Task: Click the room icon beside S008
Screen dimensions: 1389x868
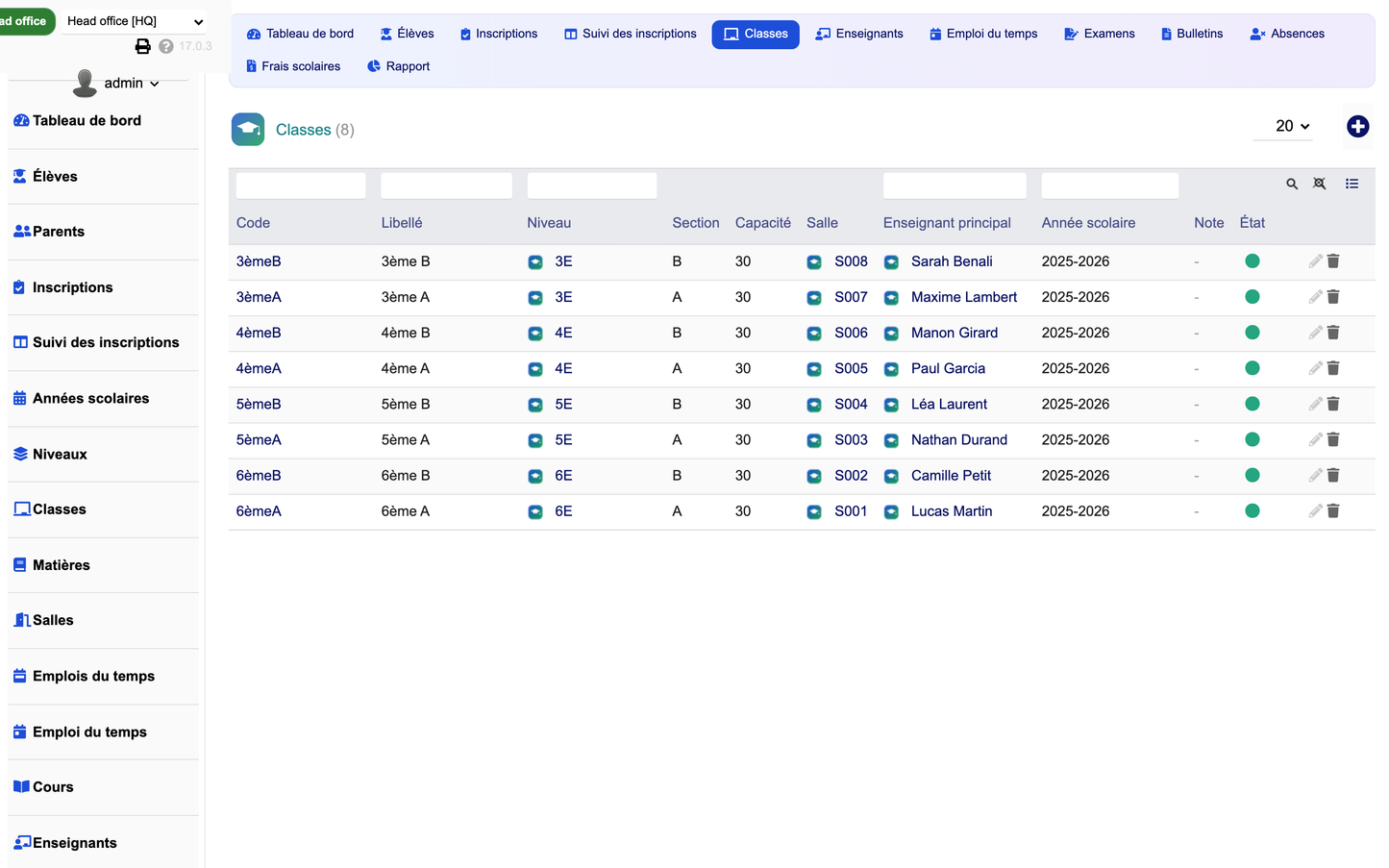Action: click(x=814, y=261)
